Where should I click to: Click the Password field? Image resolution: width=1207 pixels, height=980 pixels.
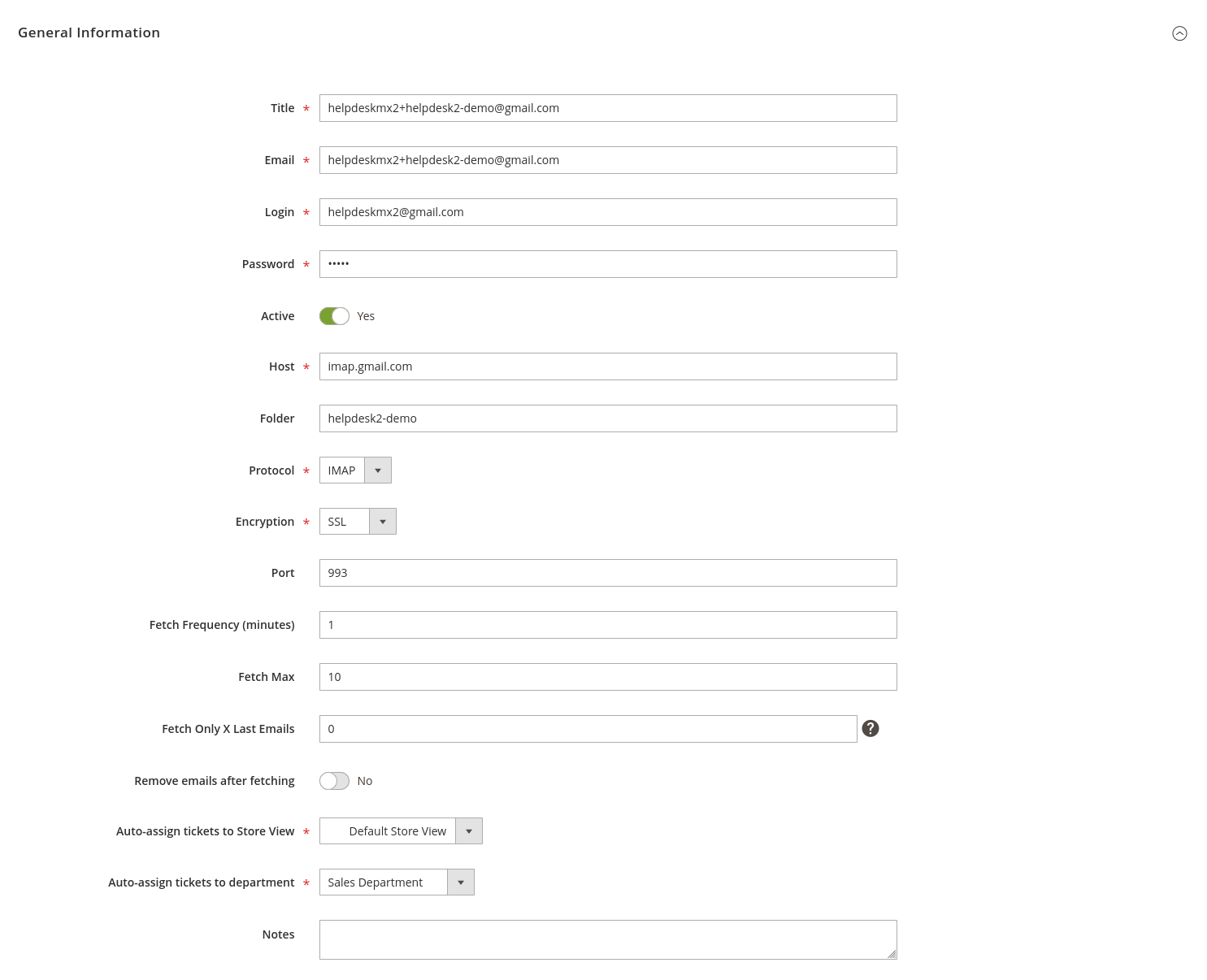[608, 264]
